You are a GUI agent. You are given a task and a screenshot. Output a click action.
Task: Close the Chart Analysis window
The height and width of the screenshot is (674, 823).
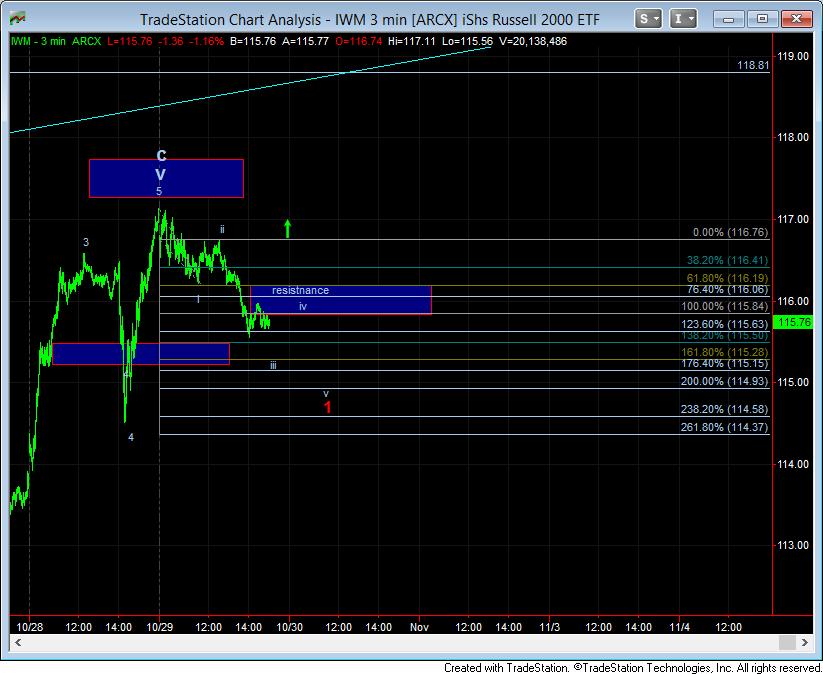click(796, 19)
